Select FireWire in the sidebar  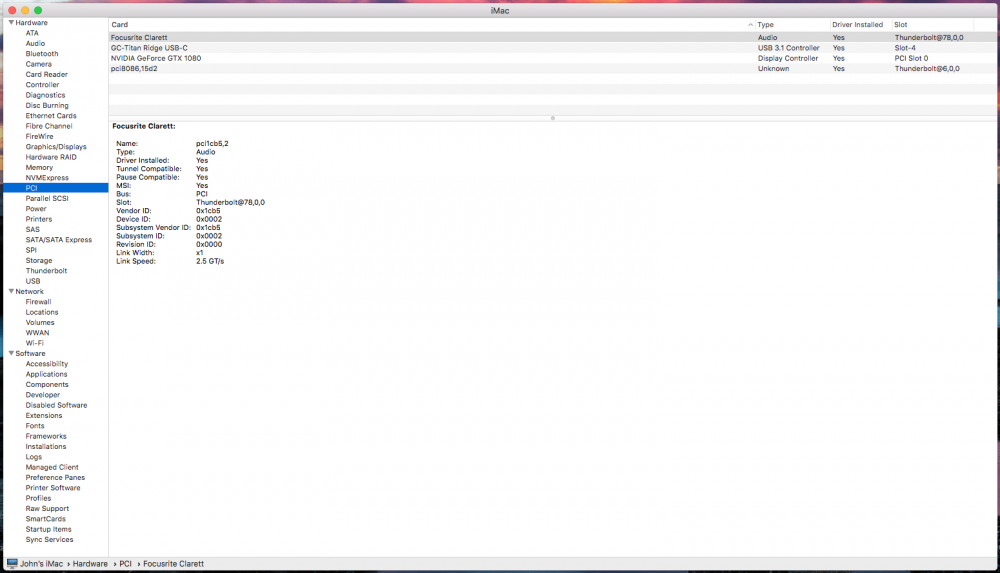(39, 137)
